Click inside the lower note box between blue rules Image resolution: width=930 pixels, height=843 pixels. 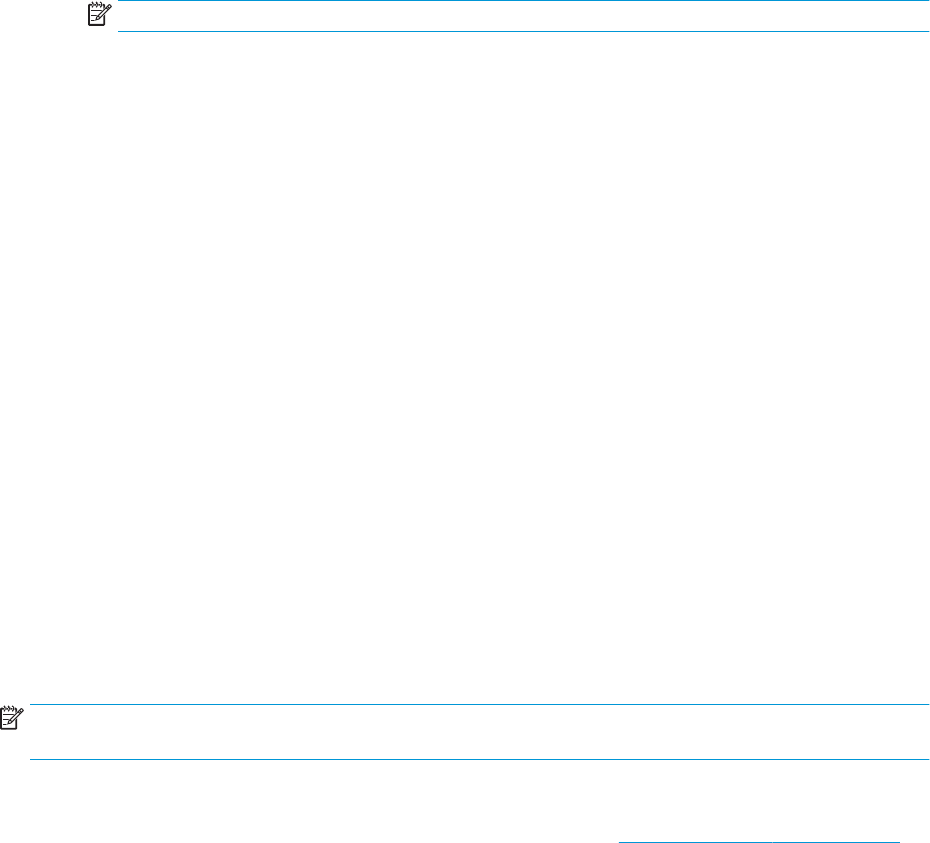pyautogui.click(x=479, y=732)
